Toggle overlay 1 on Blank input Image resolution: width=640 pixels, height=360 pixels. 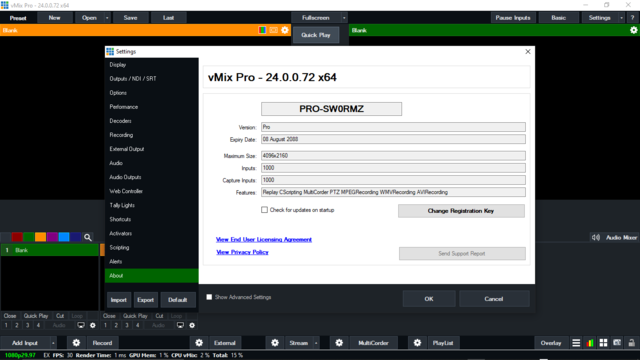click(x=6, y=325)
